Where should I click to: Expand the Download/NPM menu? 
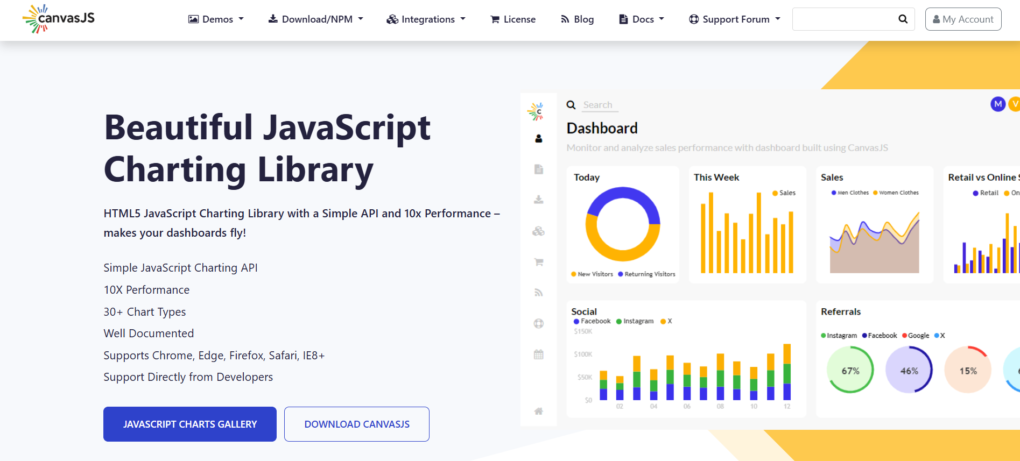(315, 20)
